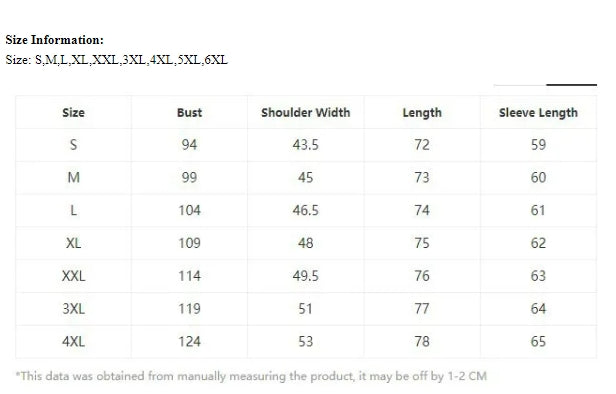The image size is (616, 394).
Task: Select the S size row label
Action: tap(73, 145)
